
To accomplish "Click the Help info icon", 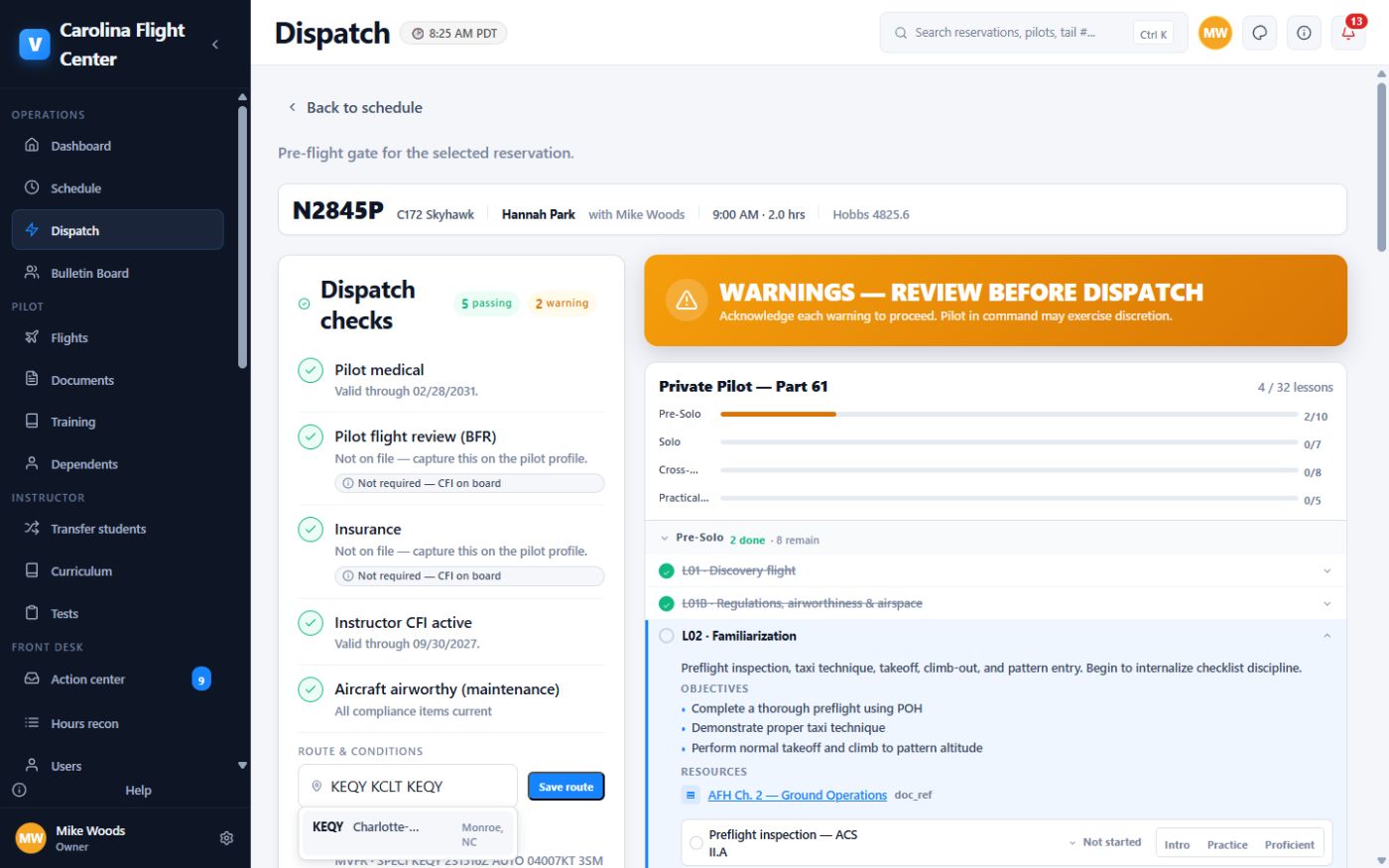I will tap(19, 791).
